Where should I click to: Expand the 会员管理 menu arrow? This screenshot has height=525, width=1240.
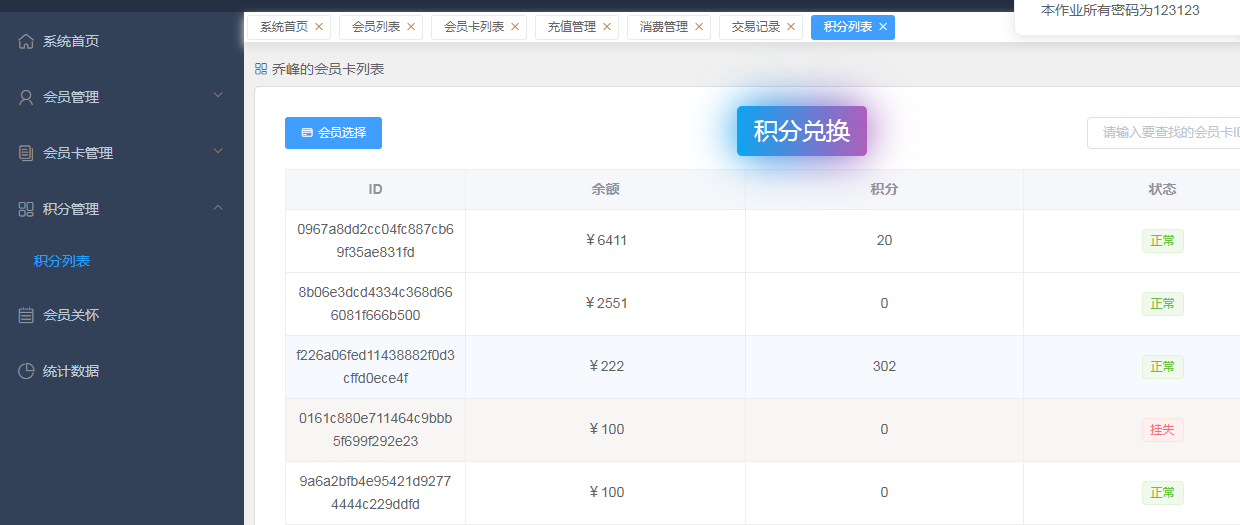pos(218,96)
